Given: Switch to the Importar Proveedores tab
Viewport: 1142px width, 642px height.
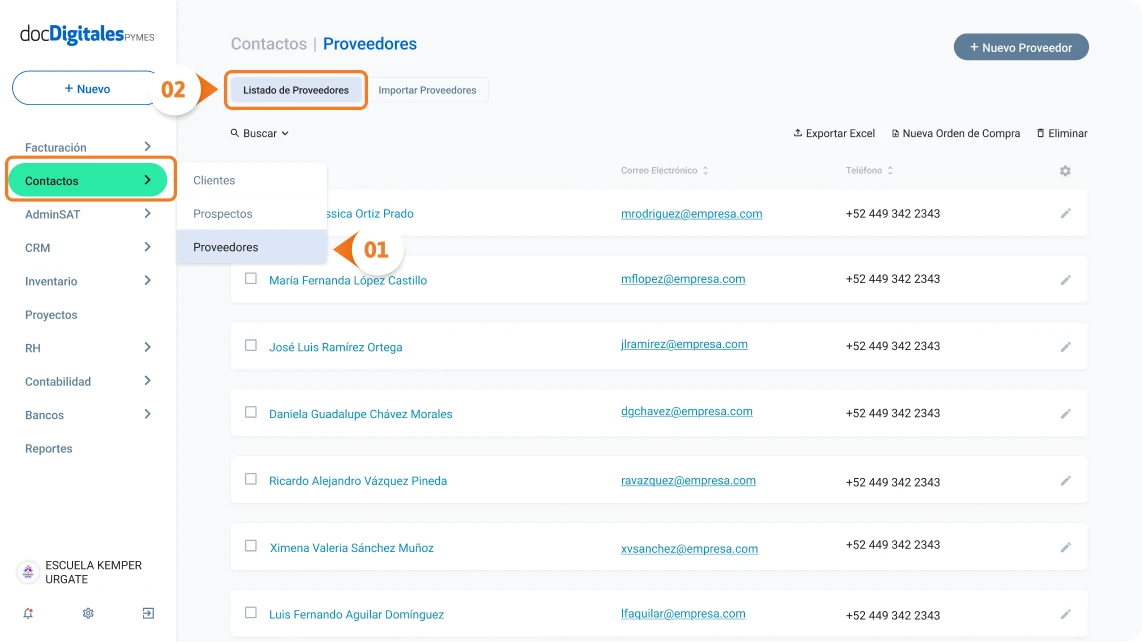Looking at the screenshot, I should pyautogui.click(x=428, y=90).
